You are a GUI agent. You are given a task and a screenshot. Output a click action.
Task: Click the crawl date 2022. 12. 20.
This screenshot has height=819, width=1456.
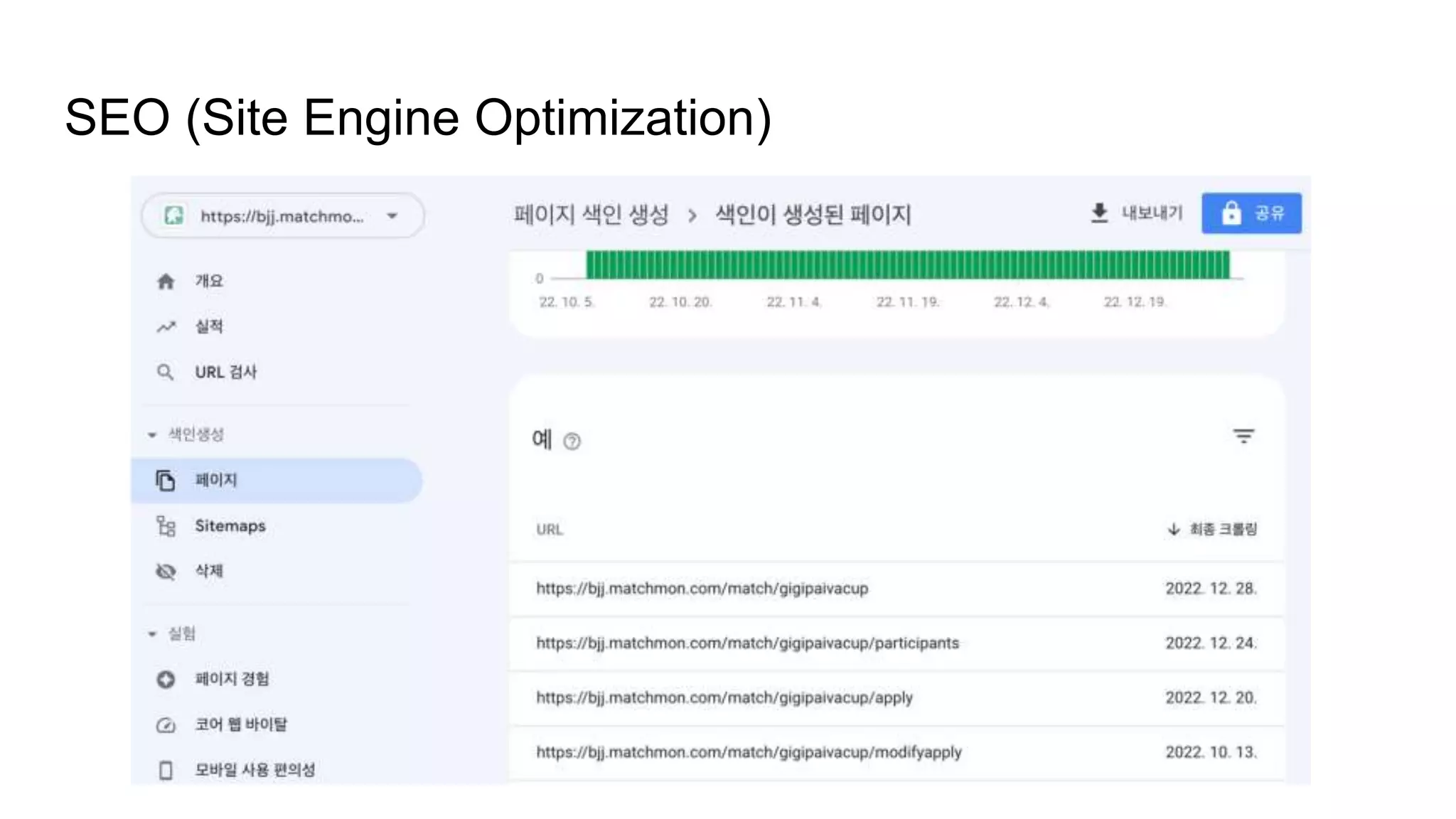[1211, 698]
